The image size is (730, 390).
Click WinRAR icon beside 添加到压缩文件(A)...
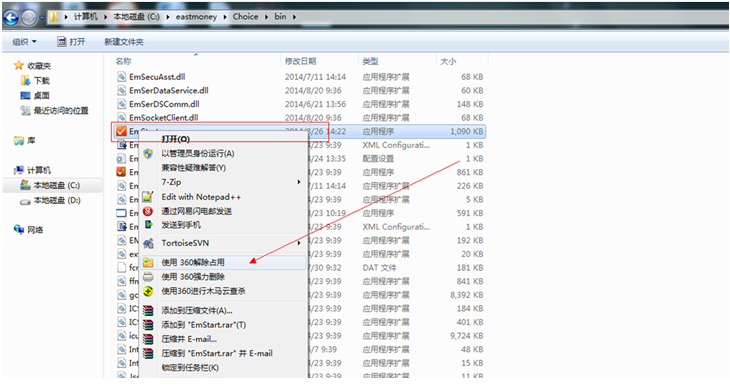[x=148, y=310]
